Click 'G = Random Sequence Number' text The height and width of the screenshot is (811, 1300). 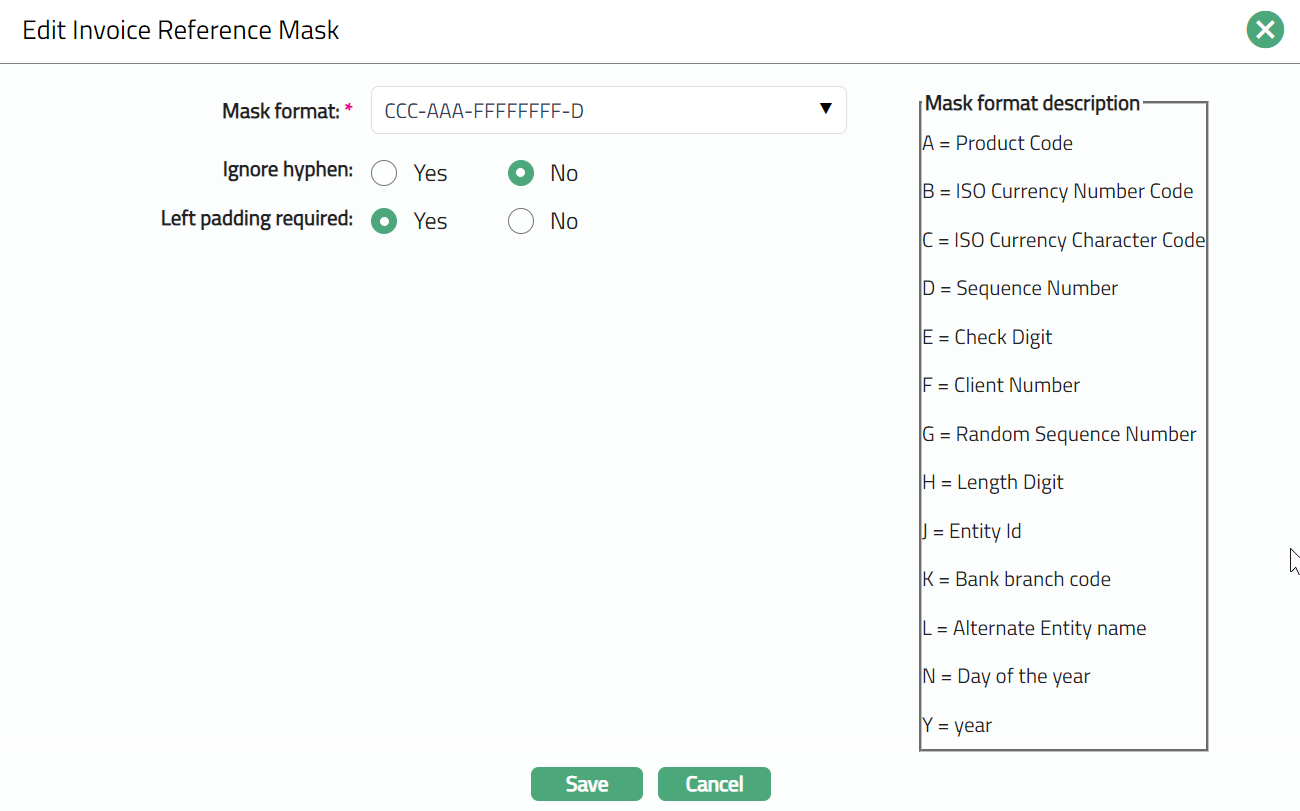point(1059,434)
